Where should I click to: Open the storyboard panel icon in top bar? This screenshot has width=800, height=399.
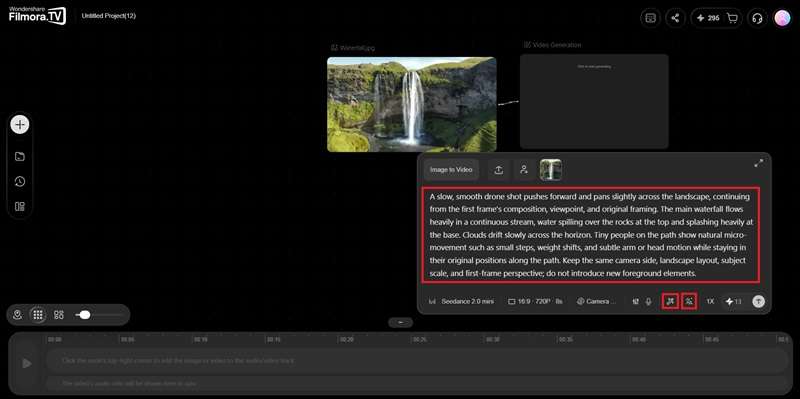[650, 18]
